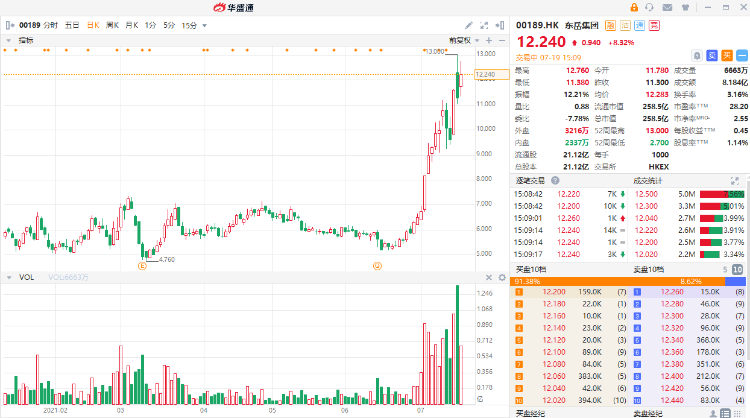
Task: Switch broker queue to grid view icon
Action: point(739,413)
